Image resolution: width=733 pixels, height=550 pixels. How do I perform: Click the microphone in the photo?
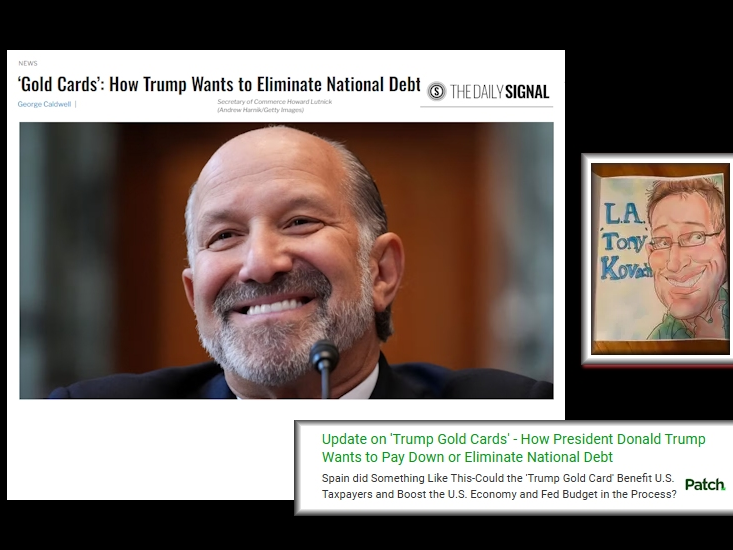324,368
